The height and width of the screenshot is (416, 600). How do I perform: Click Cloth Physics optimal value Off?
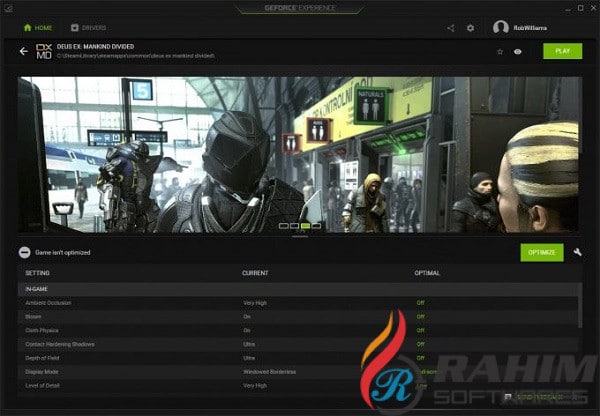(421, 330)
